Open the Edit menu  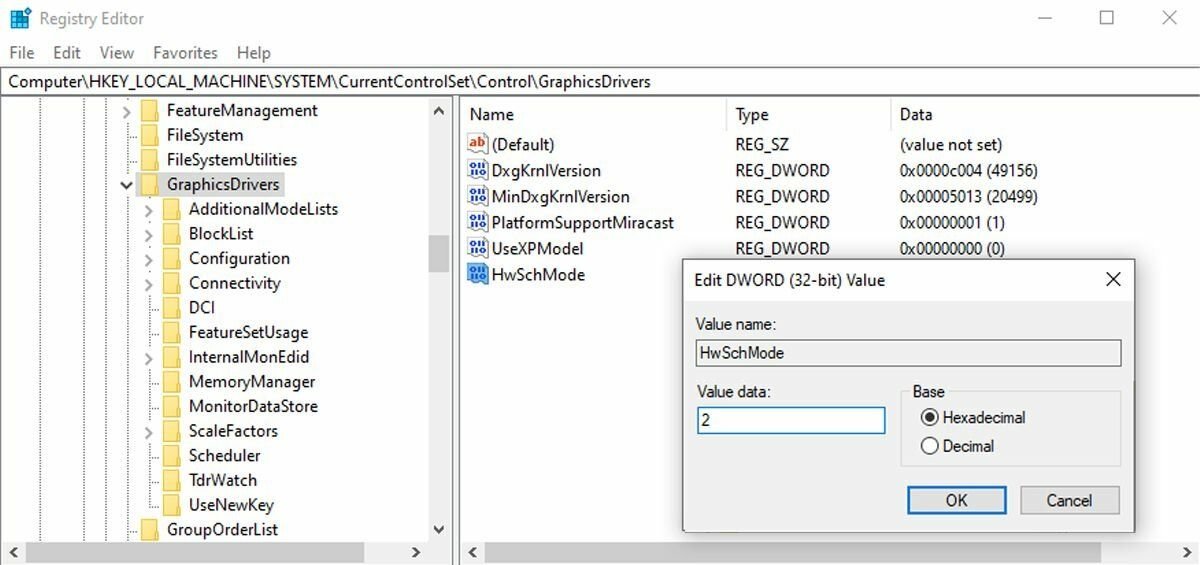click(x=67, y=53)
